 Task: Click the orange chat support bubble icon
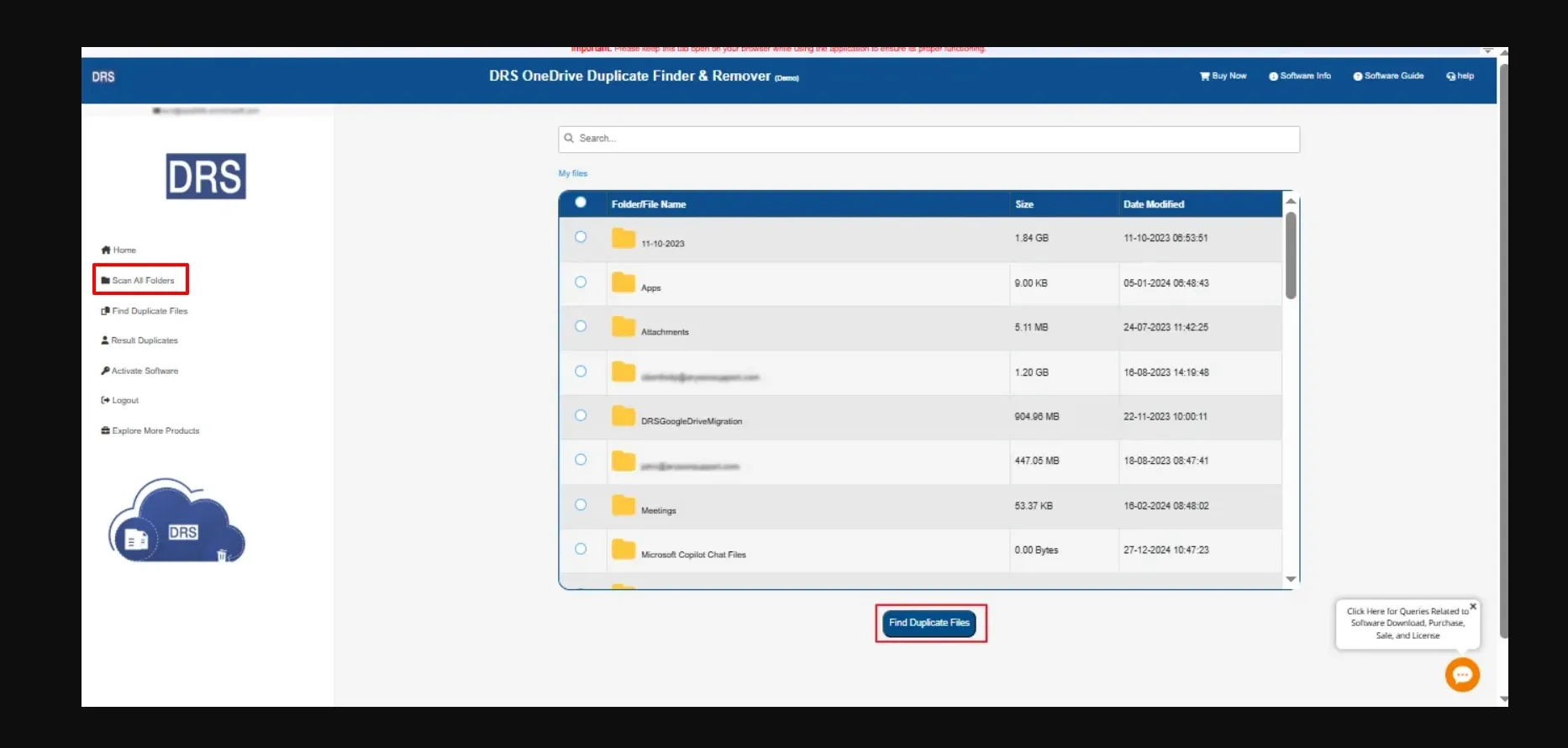click(1461, 675)
